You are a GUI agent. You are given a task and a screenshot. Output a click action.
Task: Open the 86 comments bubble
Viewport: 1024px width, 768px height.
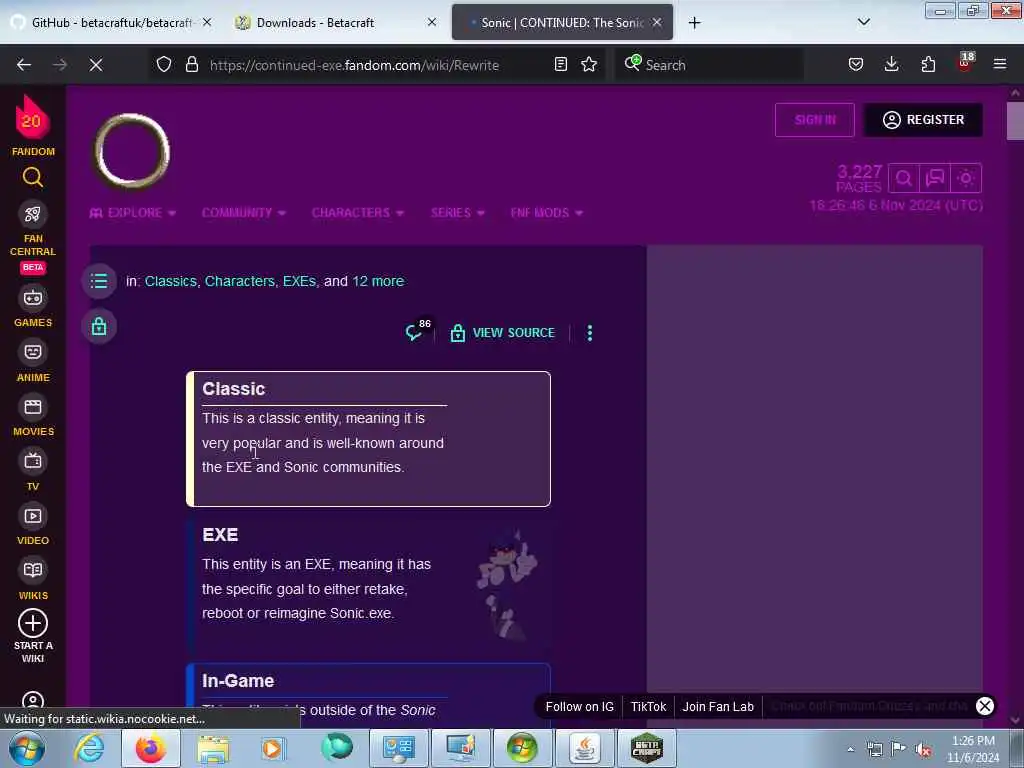(x=417, y=330)
